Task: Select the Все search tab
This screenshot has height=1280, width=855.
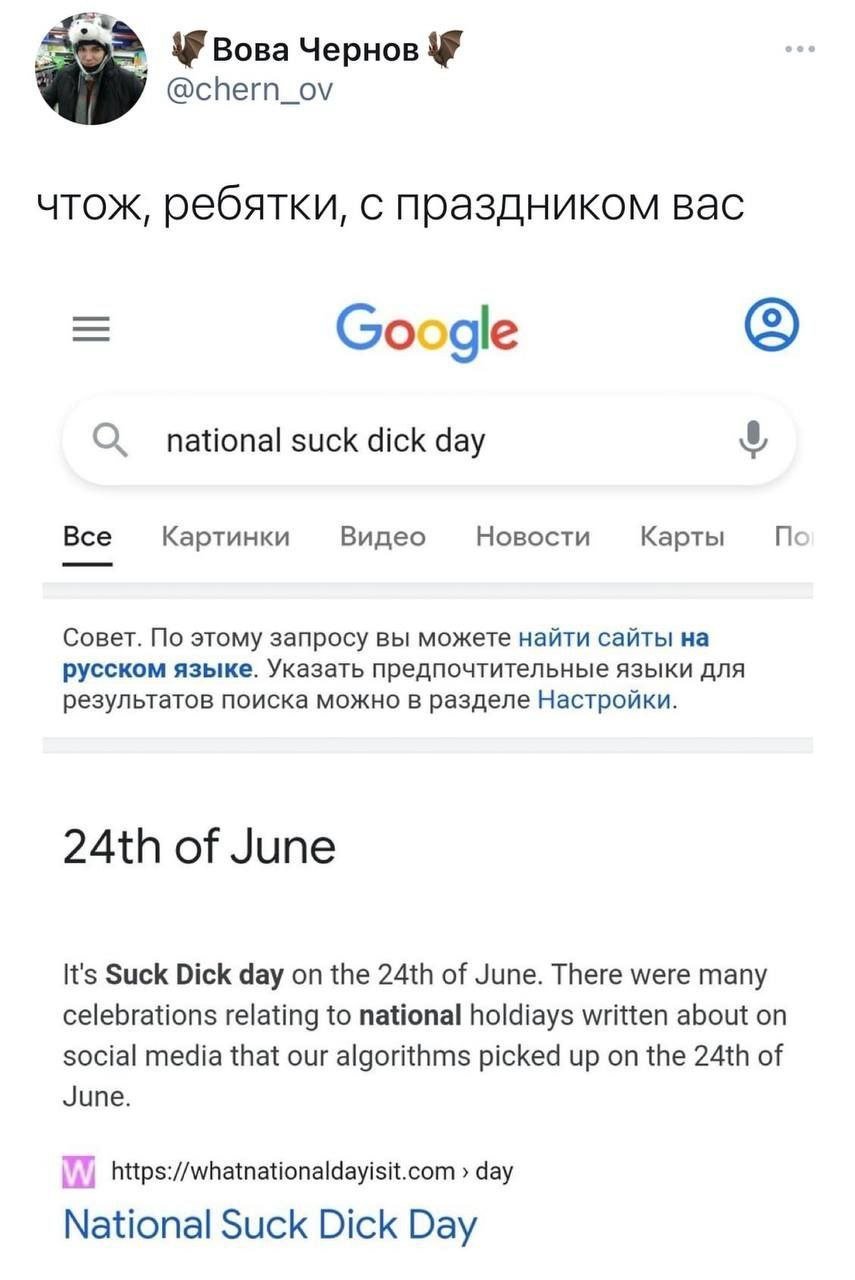Action: 87,537
